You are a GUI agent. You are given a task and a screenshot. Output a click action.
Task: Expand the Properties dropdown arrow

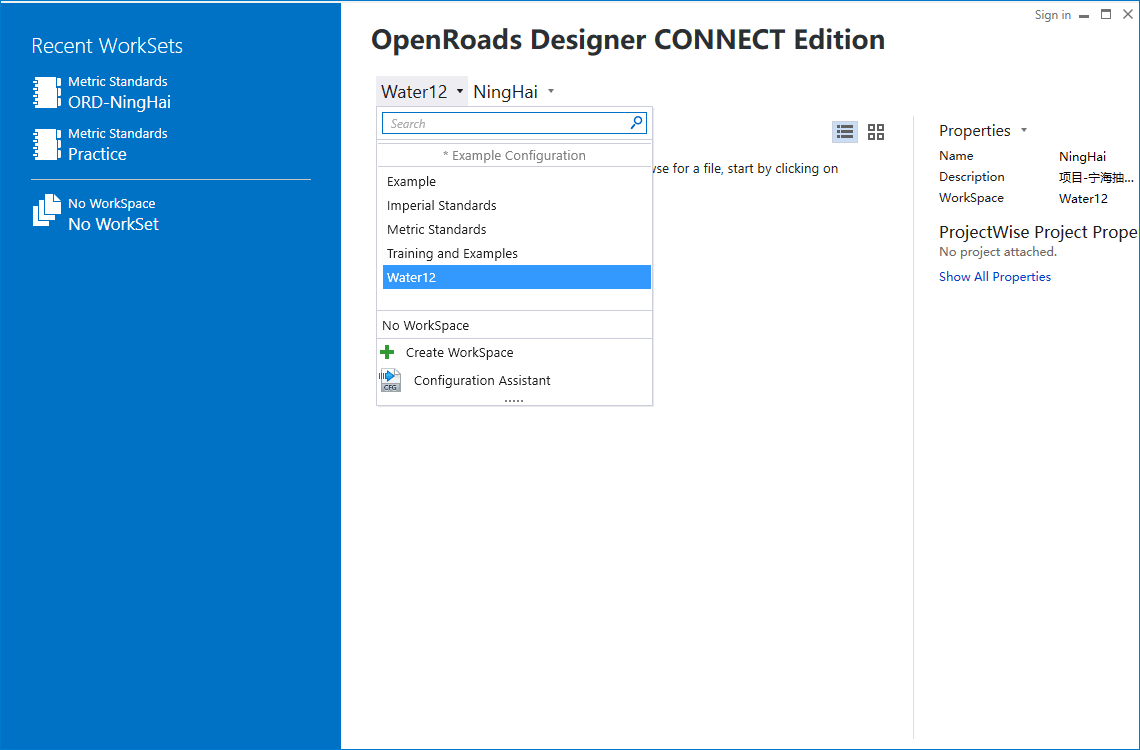pyautogui.click(x=1024, y=131)
